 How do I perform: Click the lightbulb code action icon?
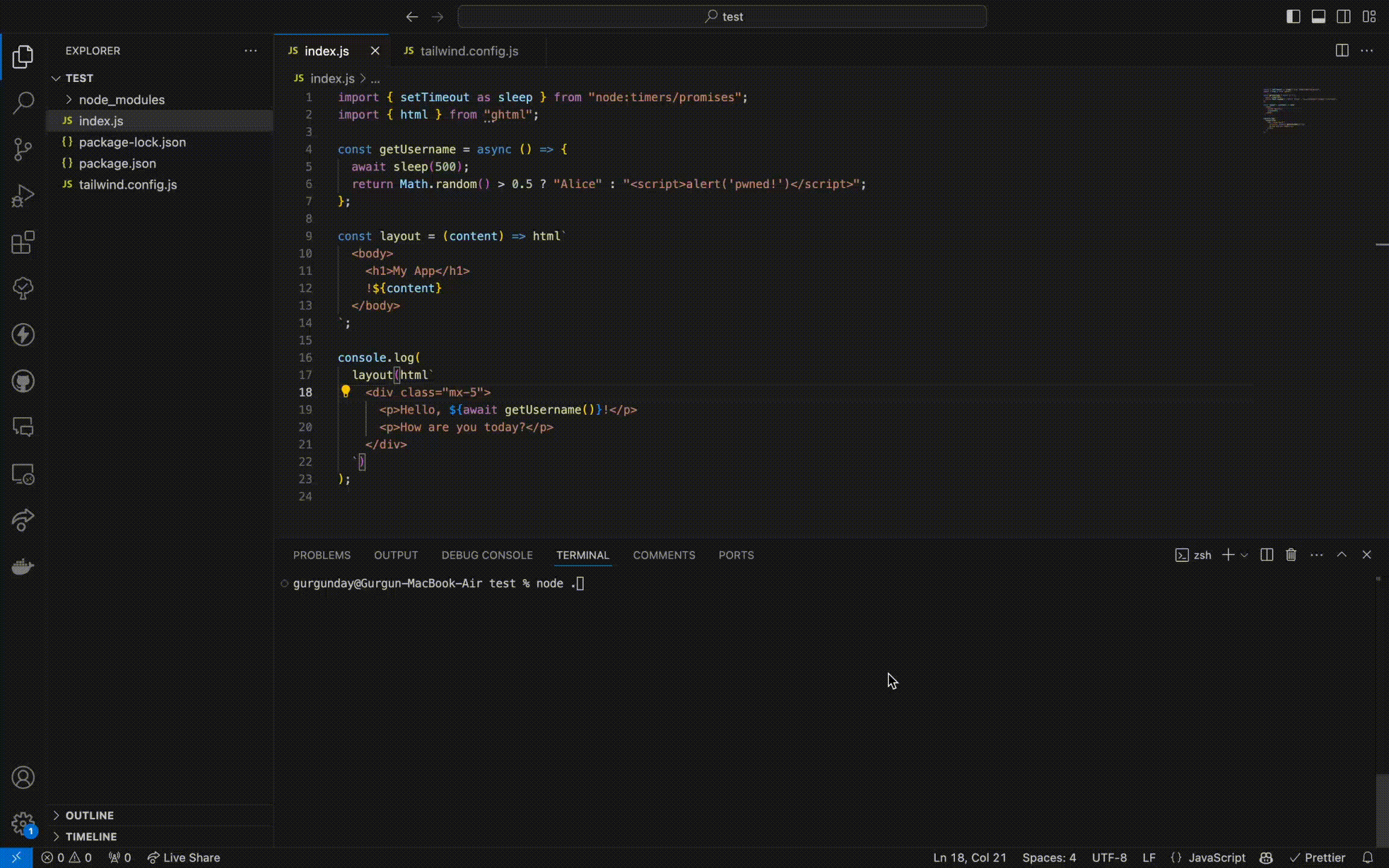point(345,392)
